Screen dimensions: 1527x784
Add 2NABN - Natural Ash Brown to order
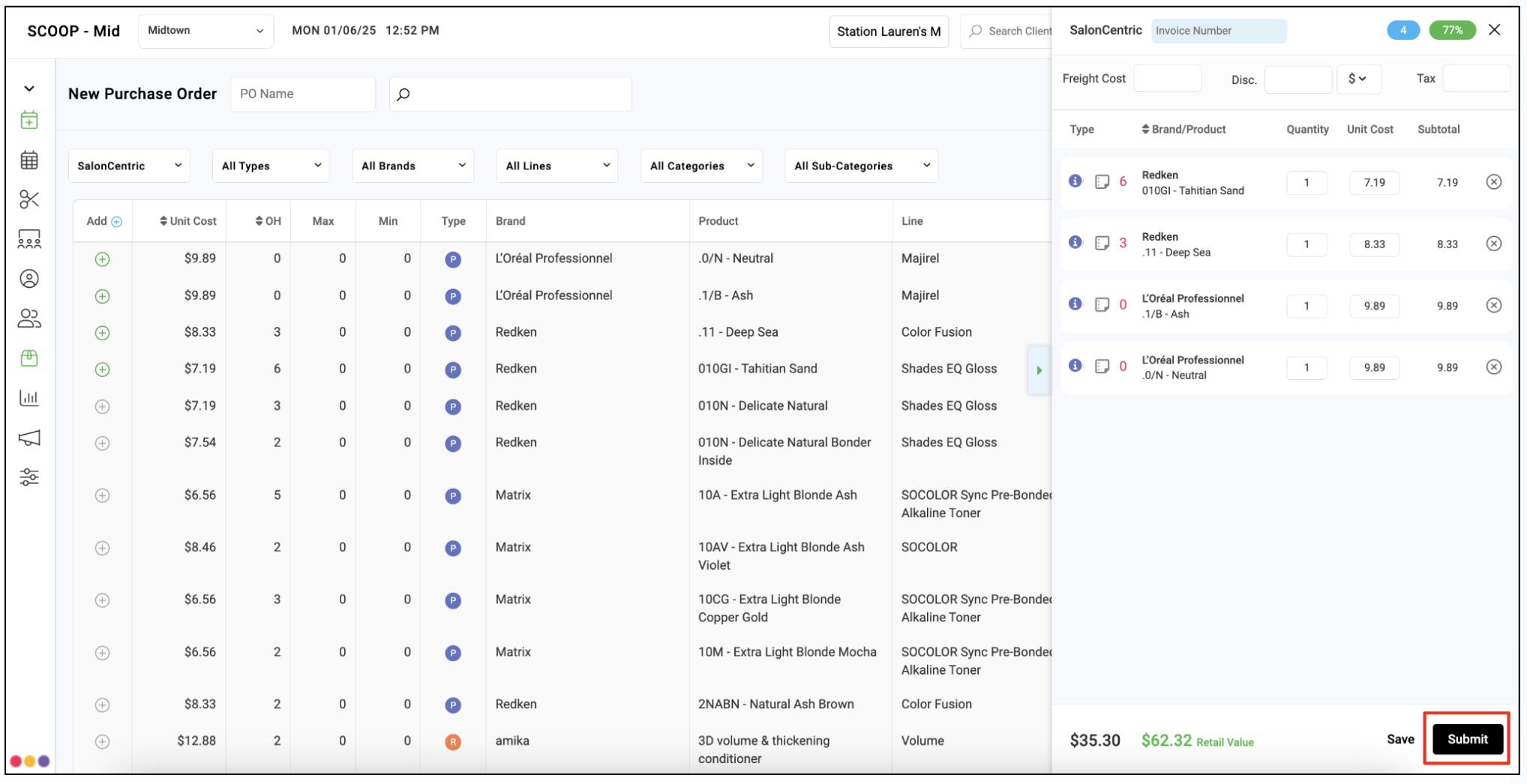tap(103, 705)
